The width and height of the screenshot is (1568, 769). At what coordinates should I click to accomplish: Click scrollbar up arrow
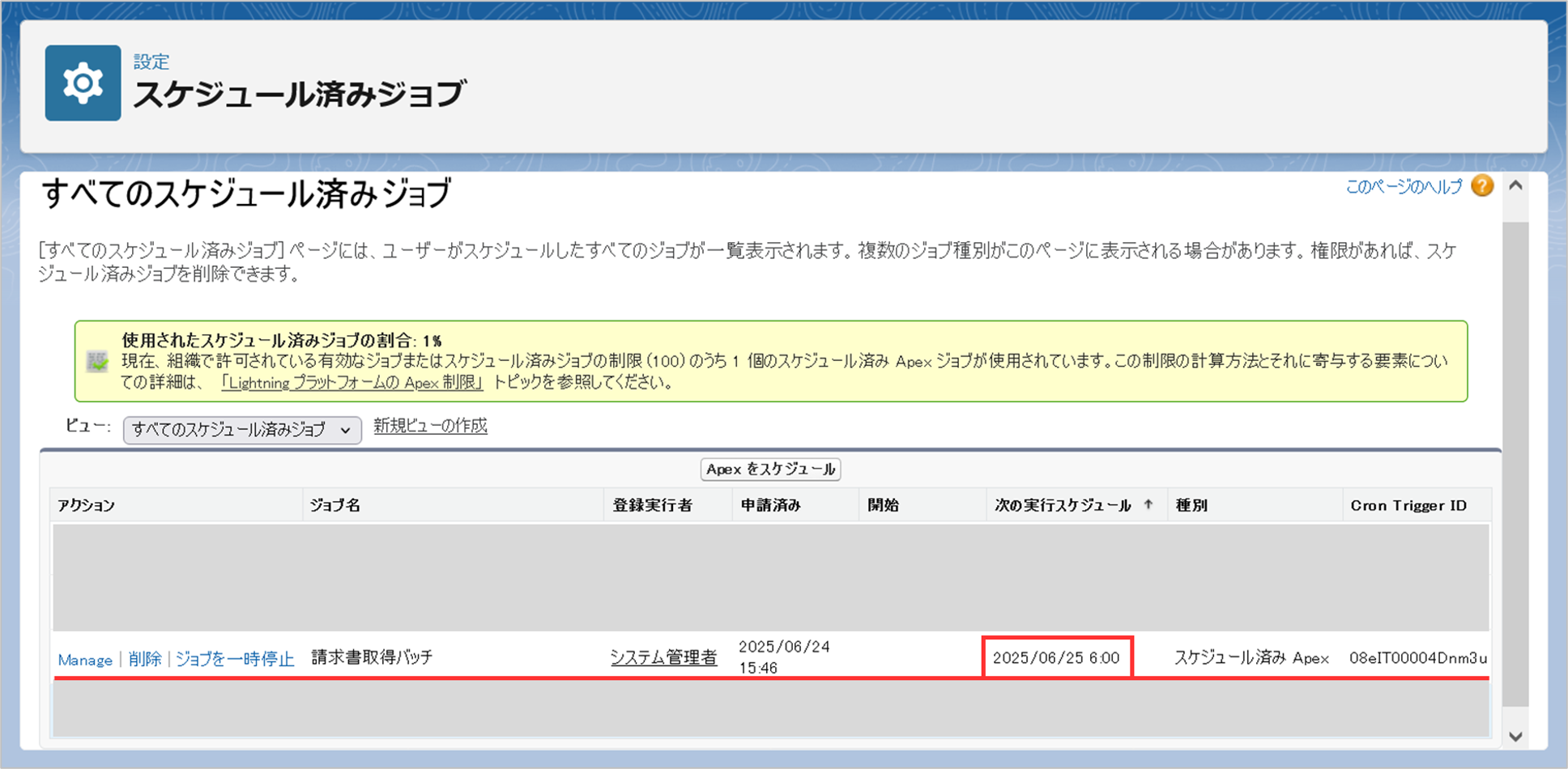tap(1515, 186)
